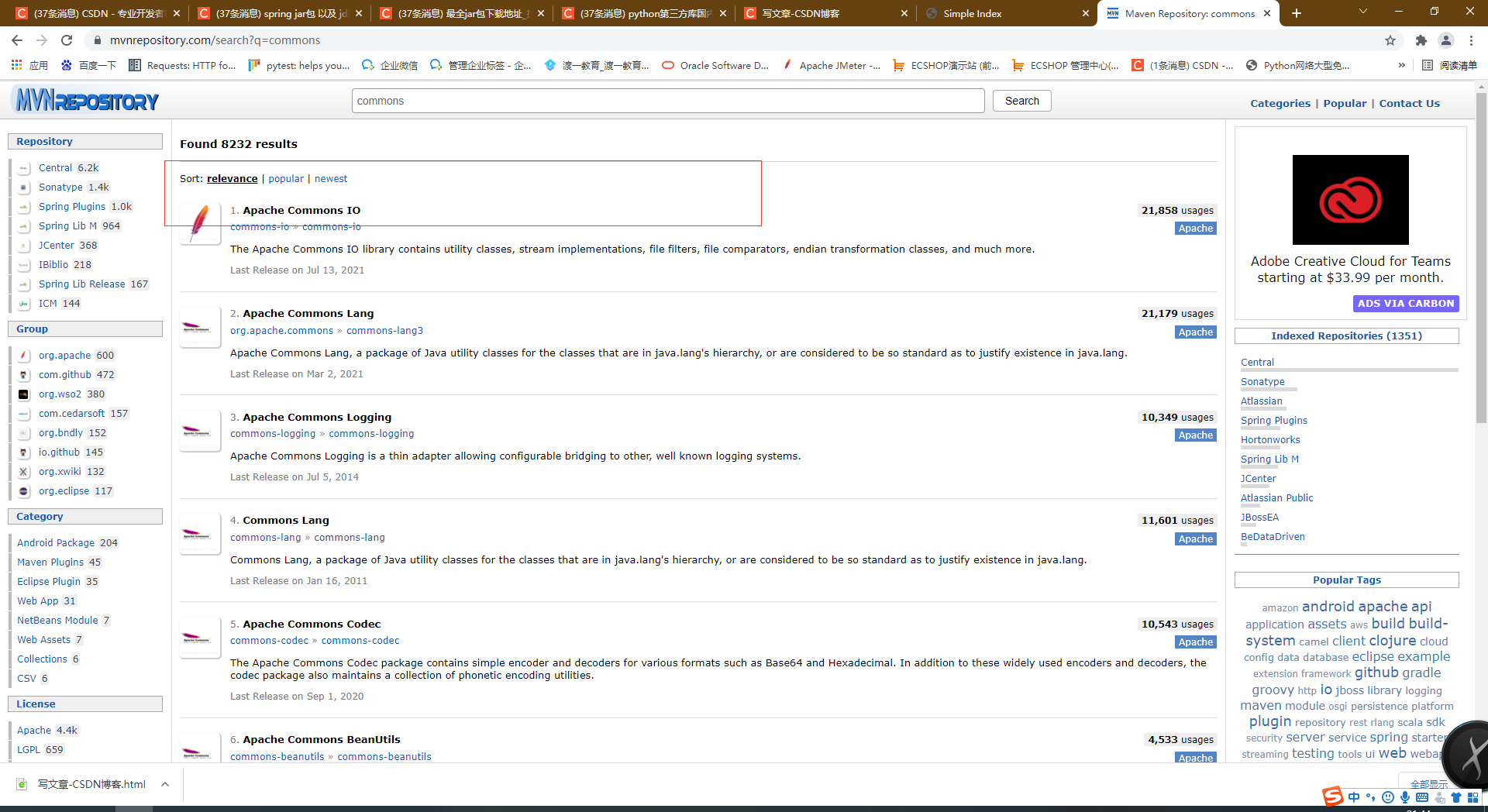The height and width of the screenshot is (812, 1488).
Task: Click the browser address bar URL
Action: pos(215,40)
